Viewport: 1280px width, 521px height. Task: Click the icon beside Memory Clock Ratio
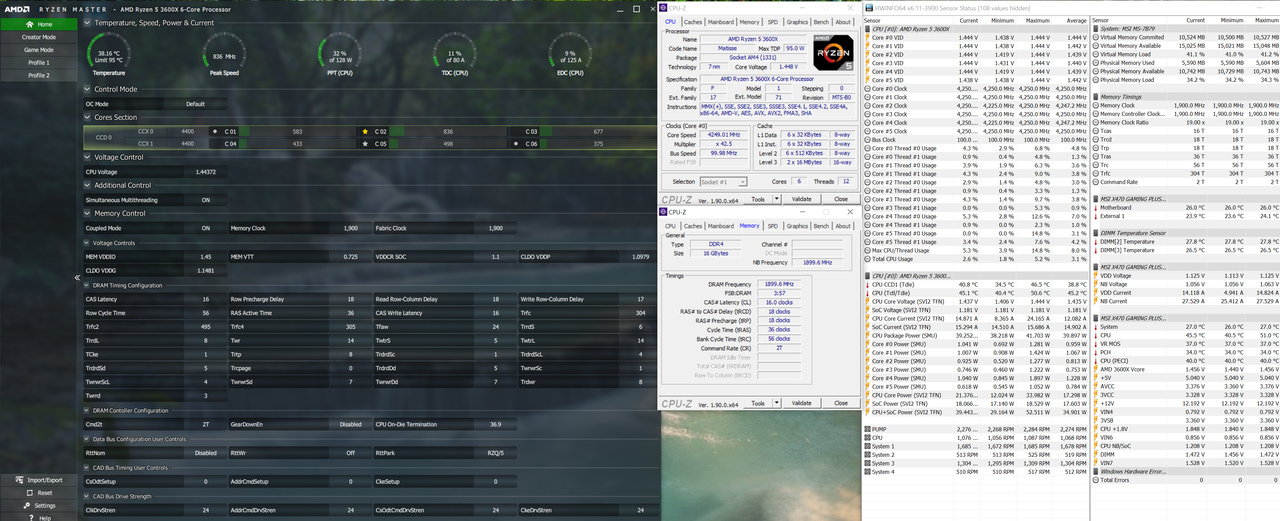[x=1096, y=122]
